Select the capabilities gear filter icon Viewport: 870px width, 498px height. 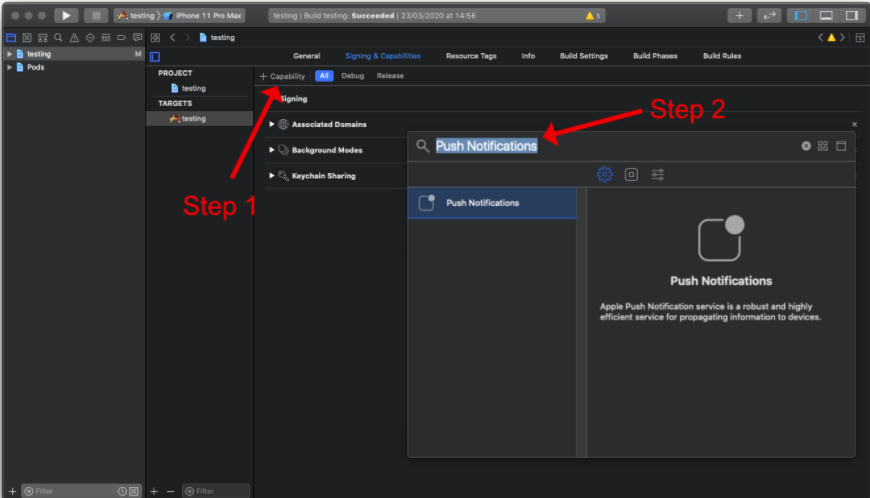(x=604, y=175)
